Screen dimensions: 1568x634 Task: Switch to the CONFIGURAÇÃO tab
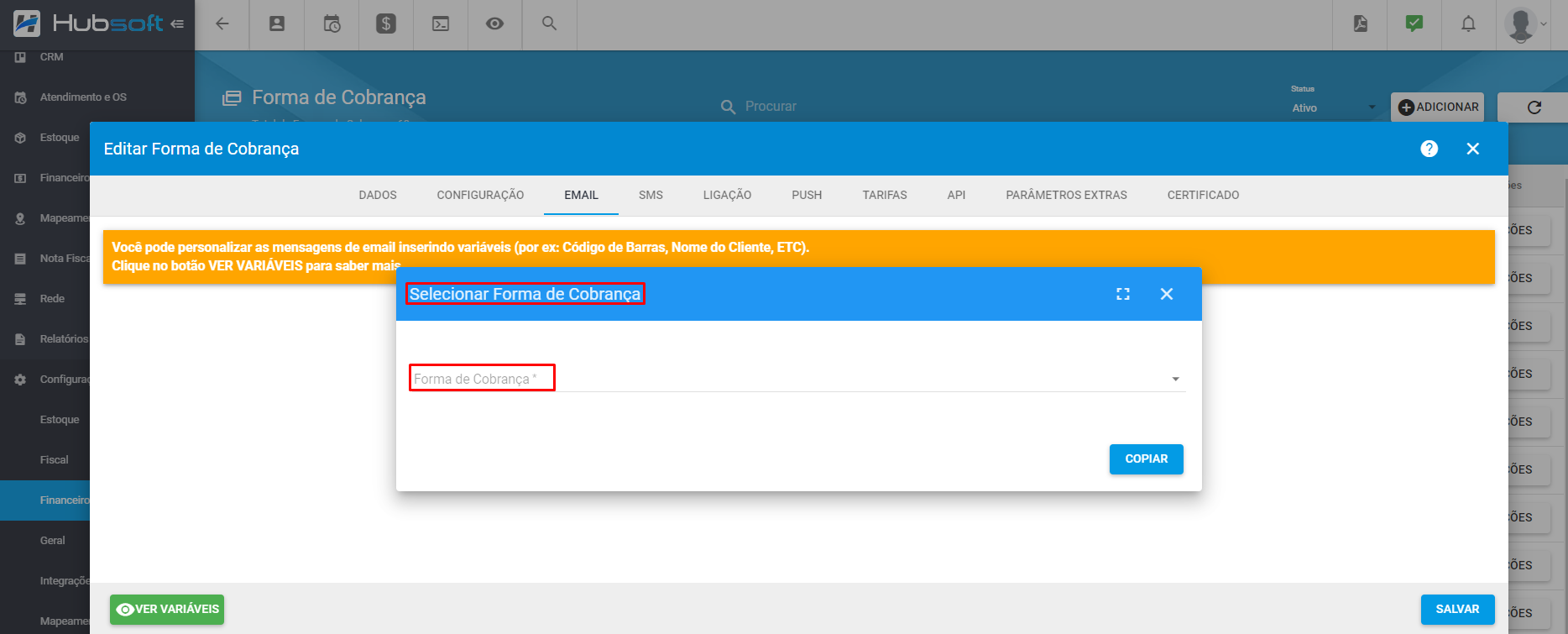point(480,195)
